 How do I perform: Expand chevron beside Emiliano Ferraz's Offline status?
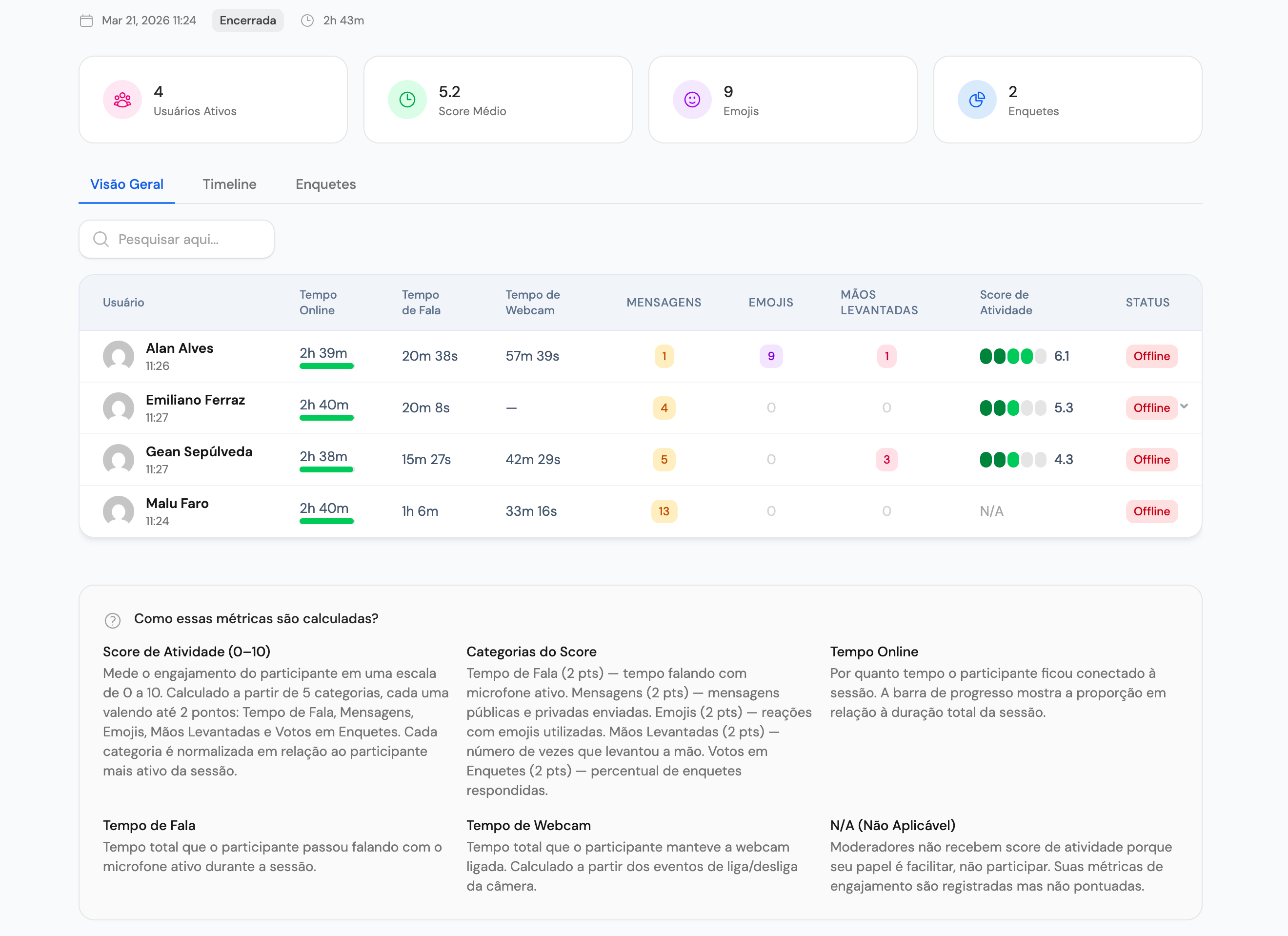click(1184, 406)
